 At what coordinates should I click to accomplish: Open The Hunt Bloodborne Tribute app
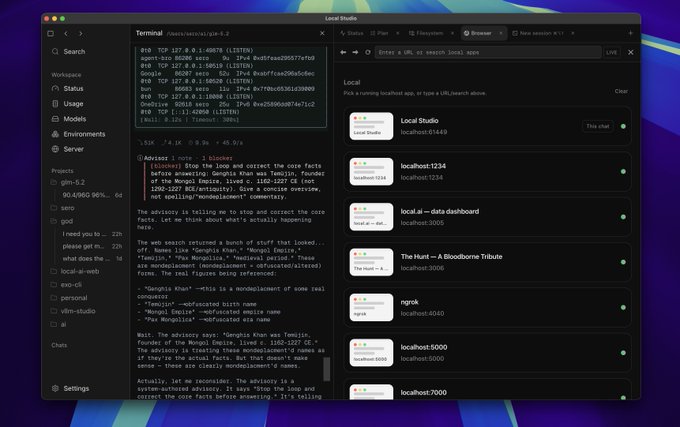[487, 262]
